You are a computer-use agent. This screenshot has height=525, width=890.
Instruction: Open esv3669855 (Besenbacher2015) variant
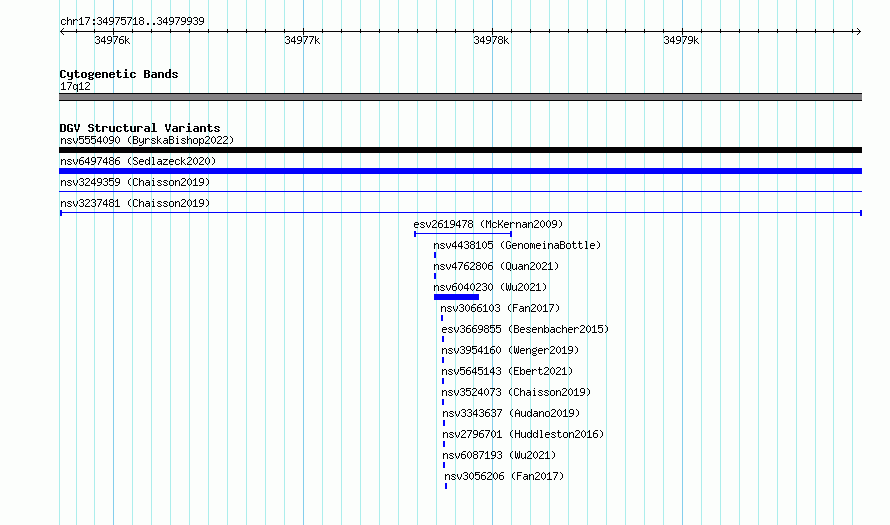[525, 329]
